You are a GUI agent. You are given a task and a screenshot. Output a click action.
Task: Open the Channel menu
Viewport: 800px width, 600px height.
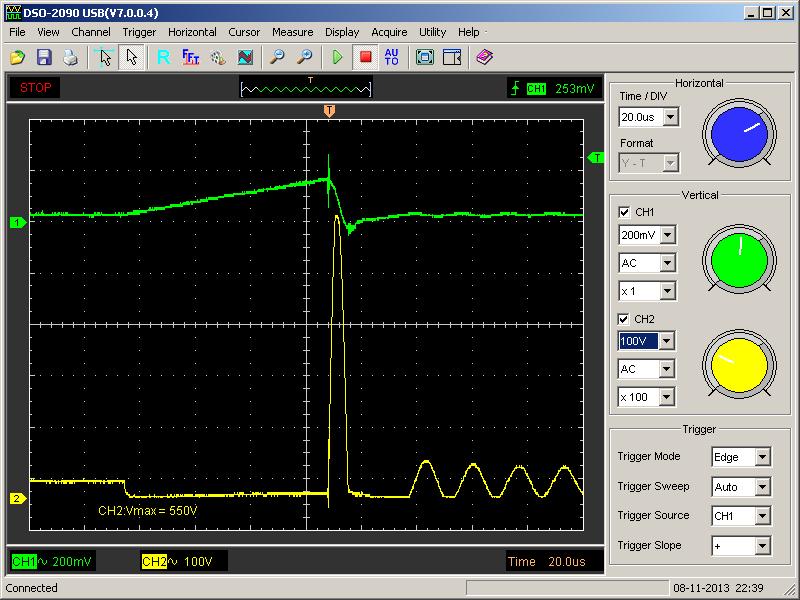[91, 32]
